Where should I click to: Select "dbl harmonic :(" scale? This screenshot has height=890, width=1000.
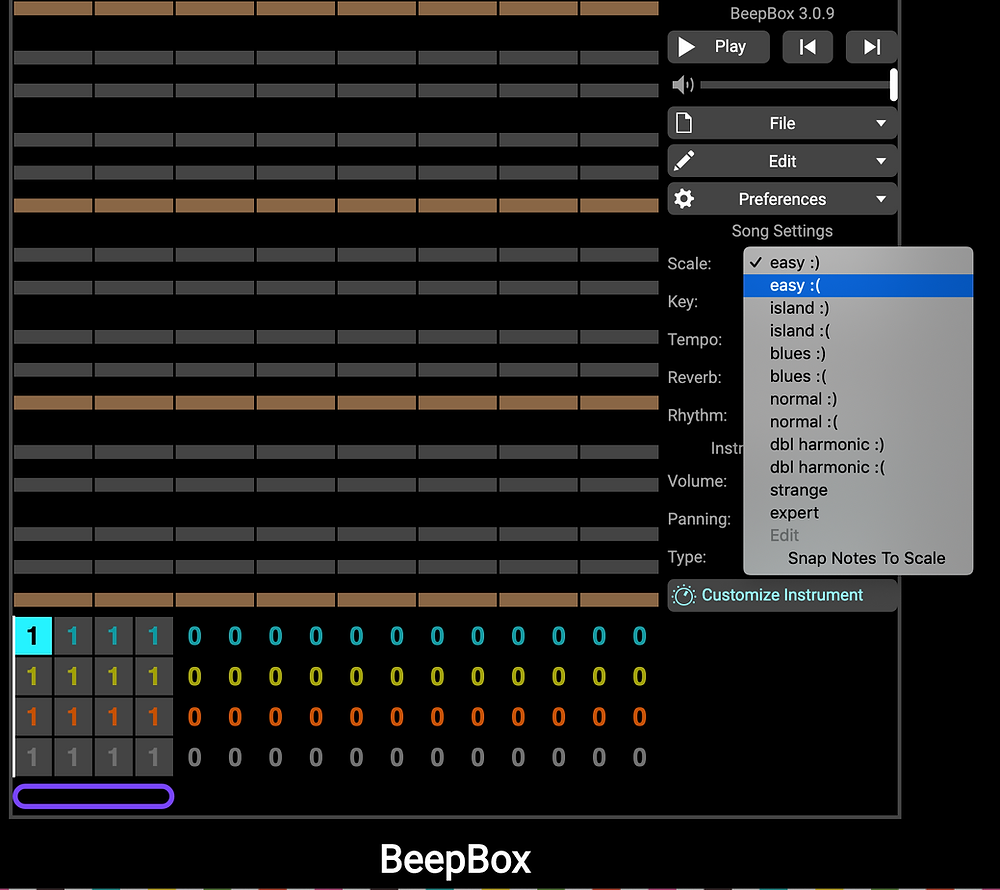[x=858, y=467]
